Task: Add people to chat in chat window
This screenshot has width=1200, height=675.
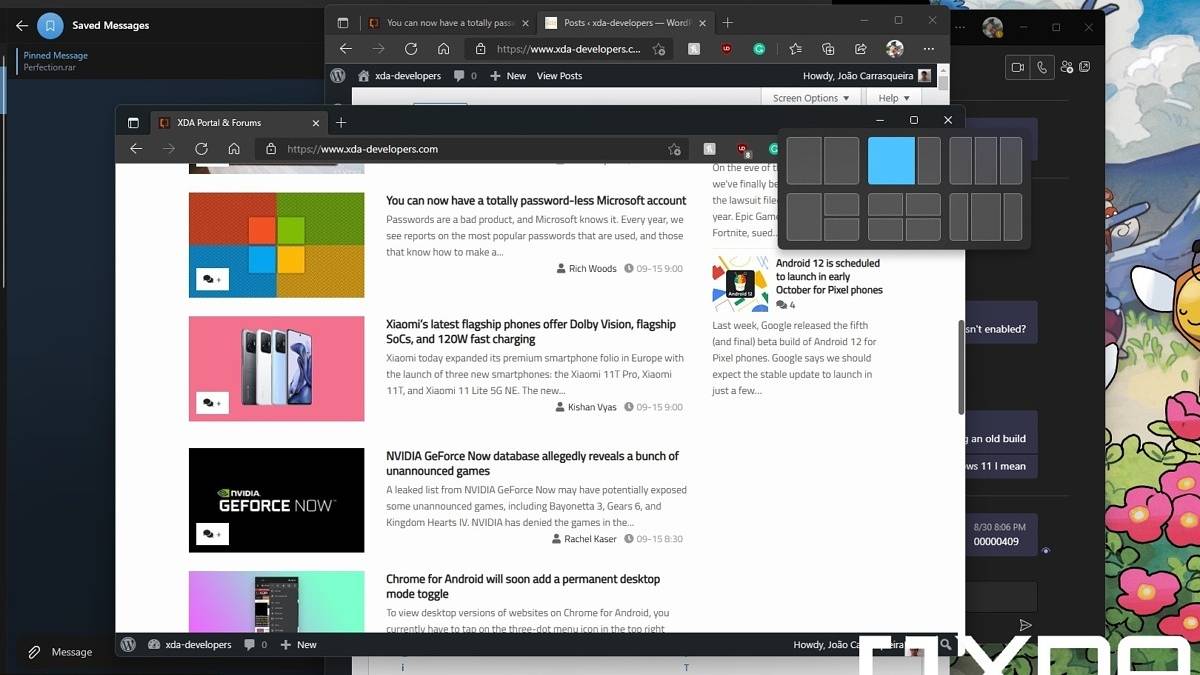Action: pos(1067,67)
